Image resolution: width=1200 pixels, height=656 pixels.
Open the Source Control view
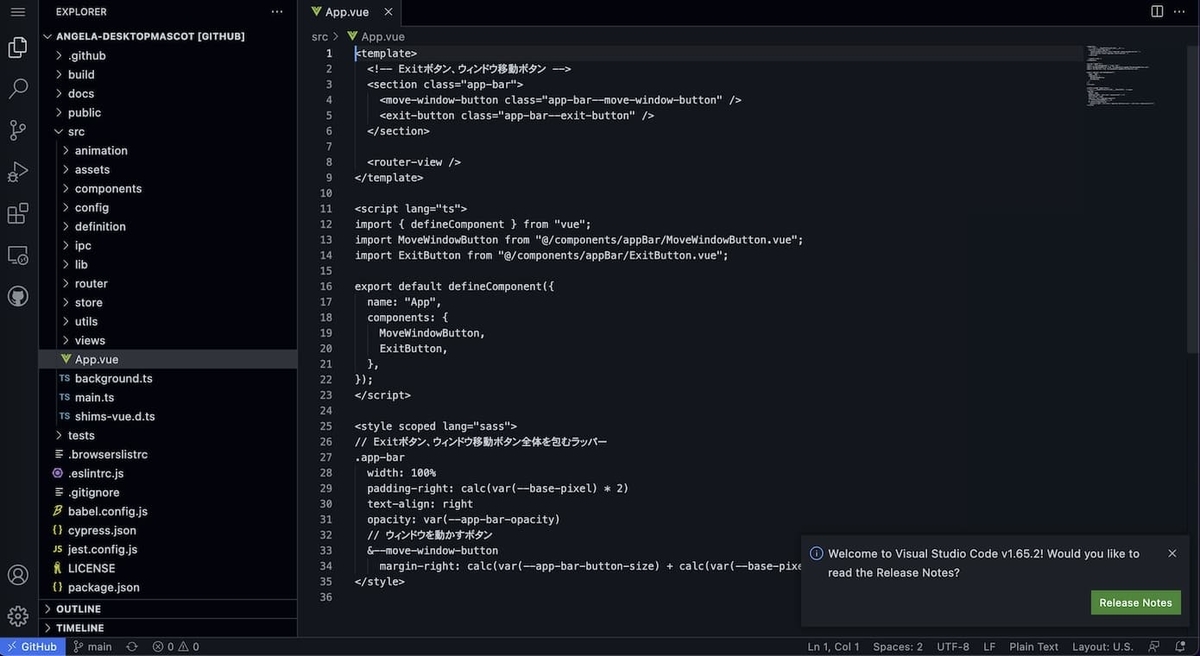(18, 130)
